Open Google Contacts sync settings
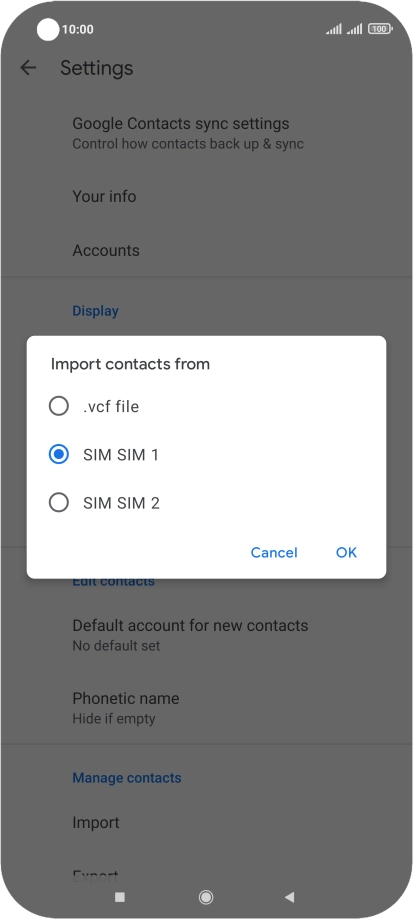 [x=206, y=133]
